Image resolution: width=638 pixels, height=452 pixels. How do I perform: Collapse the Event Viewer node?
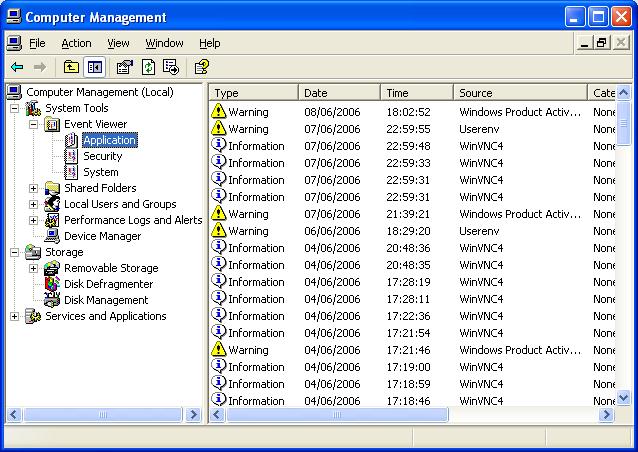coord(33,124)
